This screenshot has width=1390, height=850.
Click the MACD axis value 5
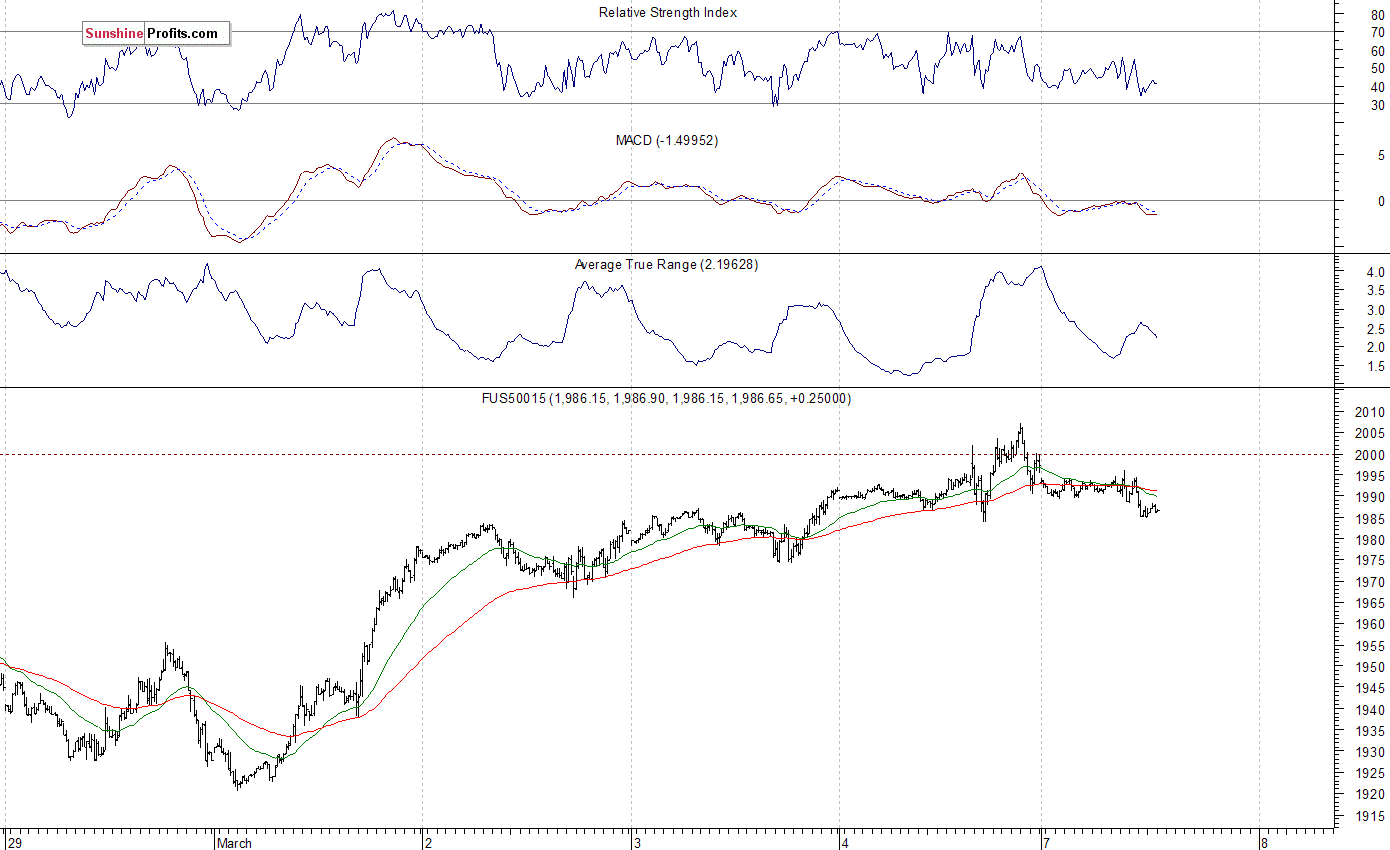(x=1381, y=156)
